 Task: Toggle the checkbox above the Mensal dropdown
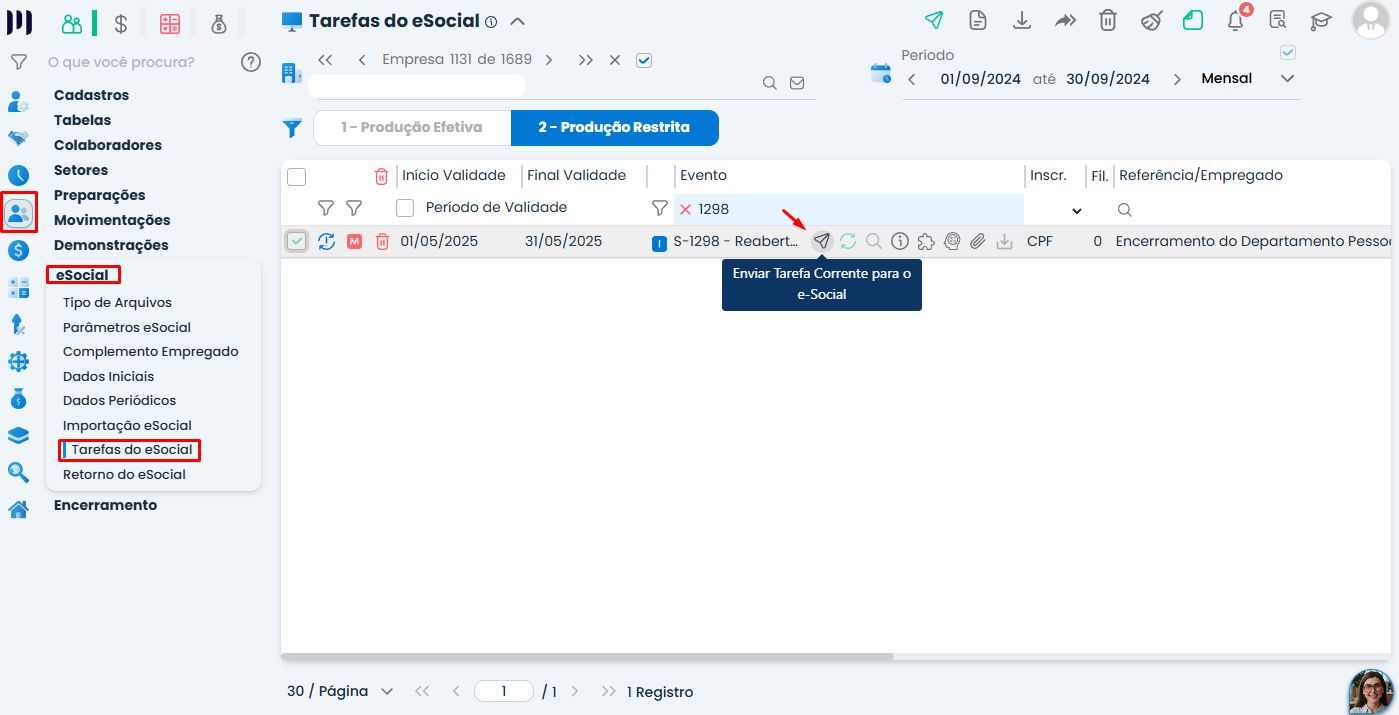[x=1288, y=52]
